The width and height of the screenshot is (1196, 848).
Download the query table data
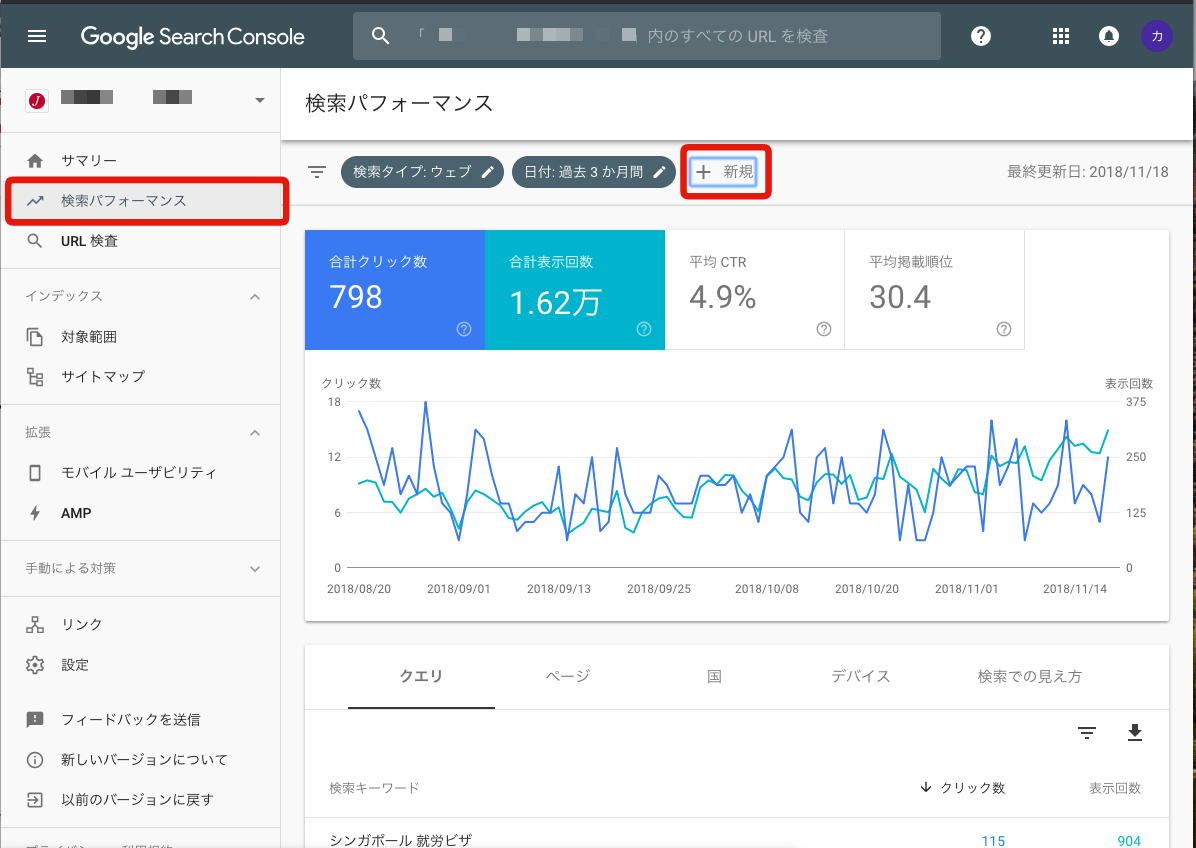(x=1135, y=733)
